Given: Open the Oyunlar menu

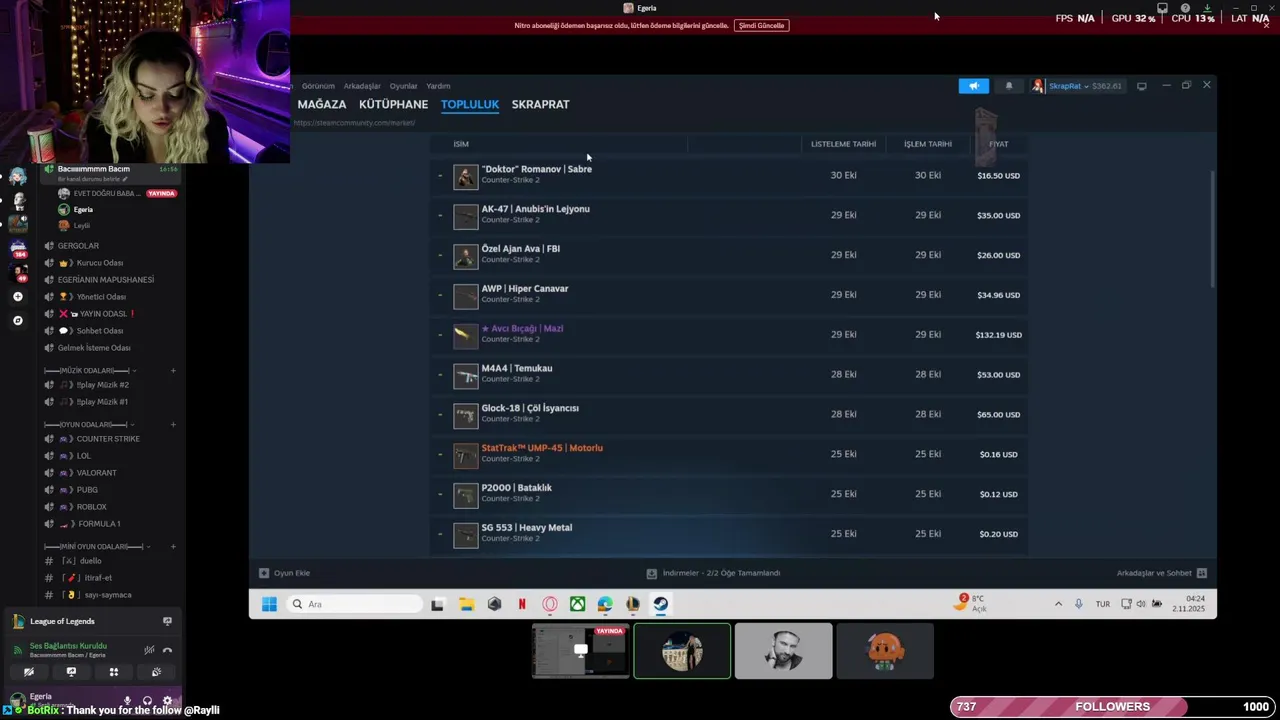Looking at the screenshot, I should [403, 86].
